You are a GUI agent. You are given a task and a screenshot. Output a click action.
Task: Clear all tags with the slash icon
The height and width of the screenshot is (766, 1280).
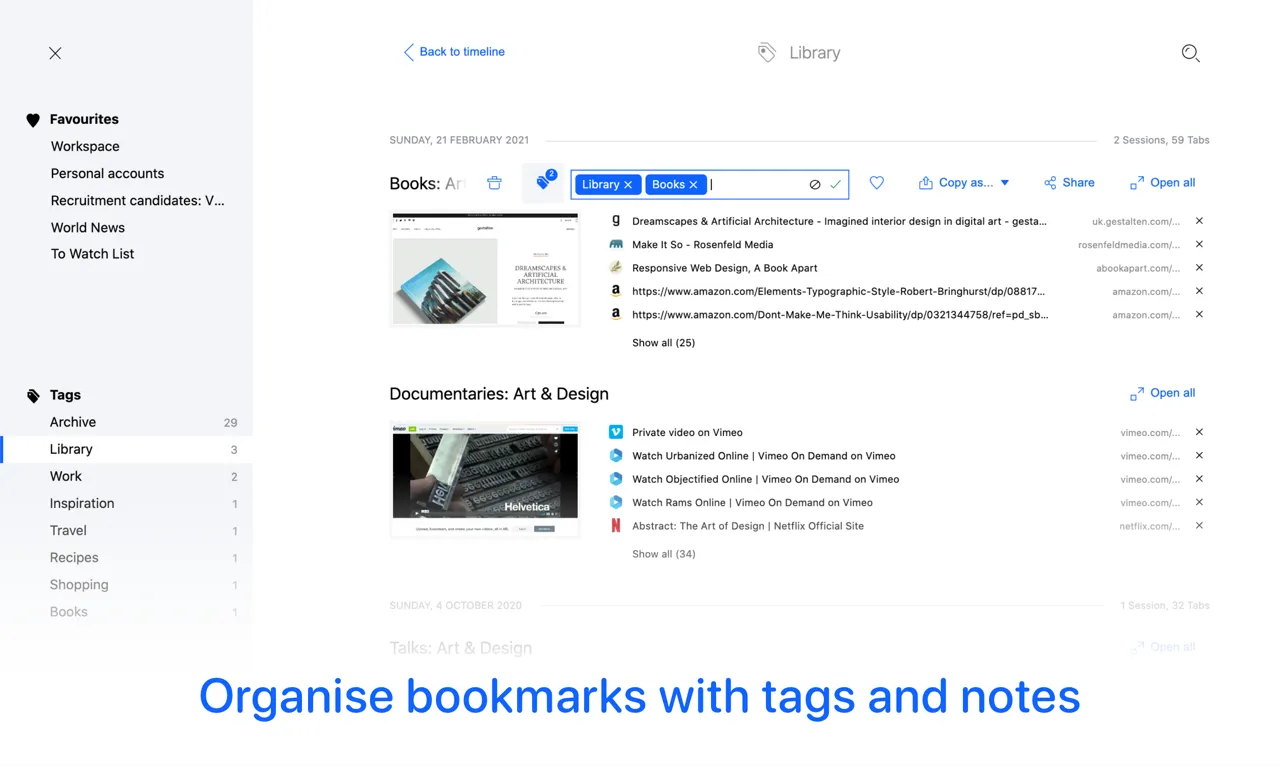[x=815, y=184]
